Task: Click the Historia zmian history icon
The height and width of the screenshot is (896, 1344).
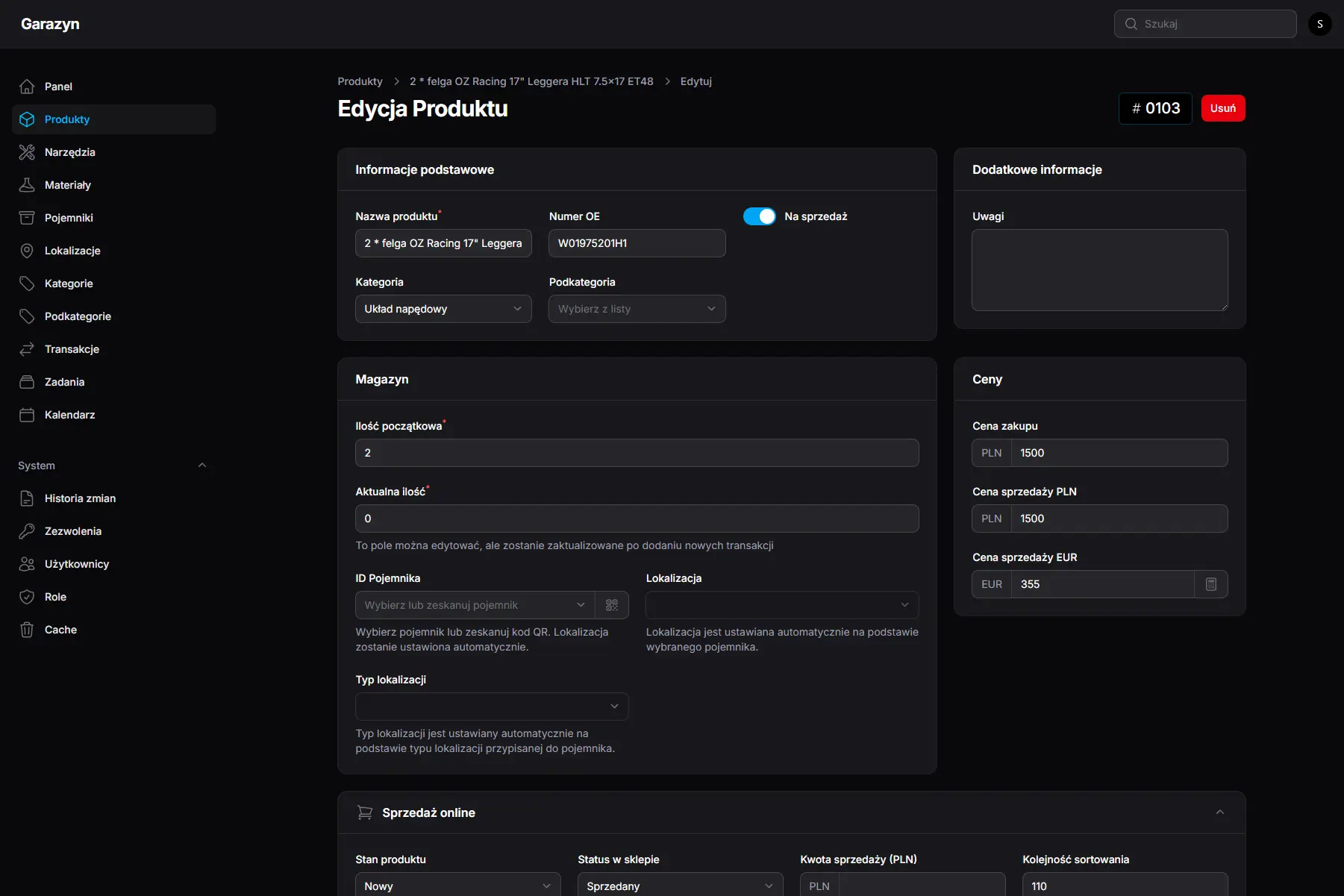Action: pyautogui.click(x=27, y=498)
